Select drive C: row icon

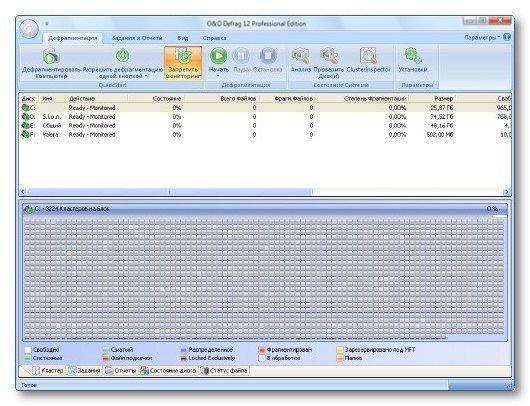point(26,108)
